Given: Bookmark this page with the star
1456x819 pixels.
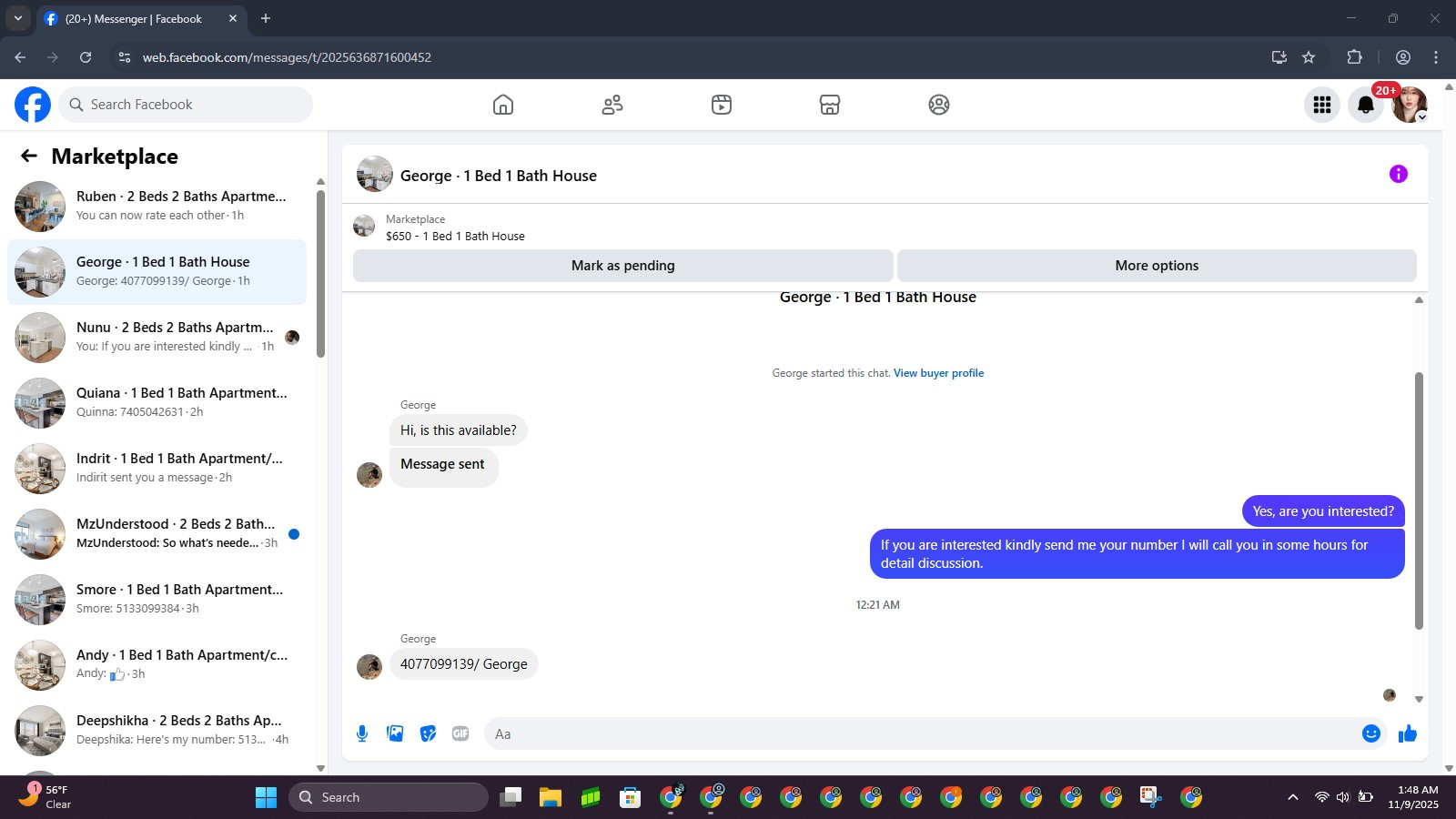Looking at the screenshot, I should click(x=1309, y=57).
